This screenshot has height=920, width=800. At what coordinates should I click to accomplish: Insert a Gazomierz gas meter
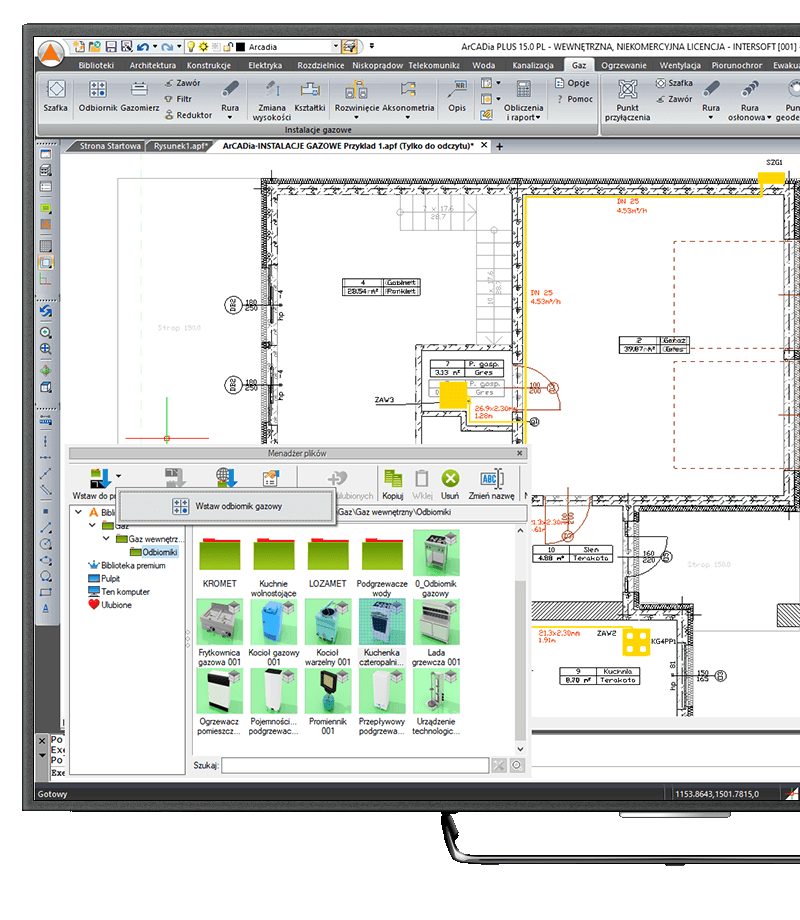[140, 96]
